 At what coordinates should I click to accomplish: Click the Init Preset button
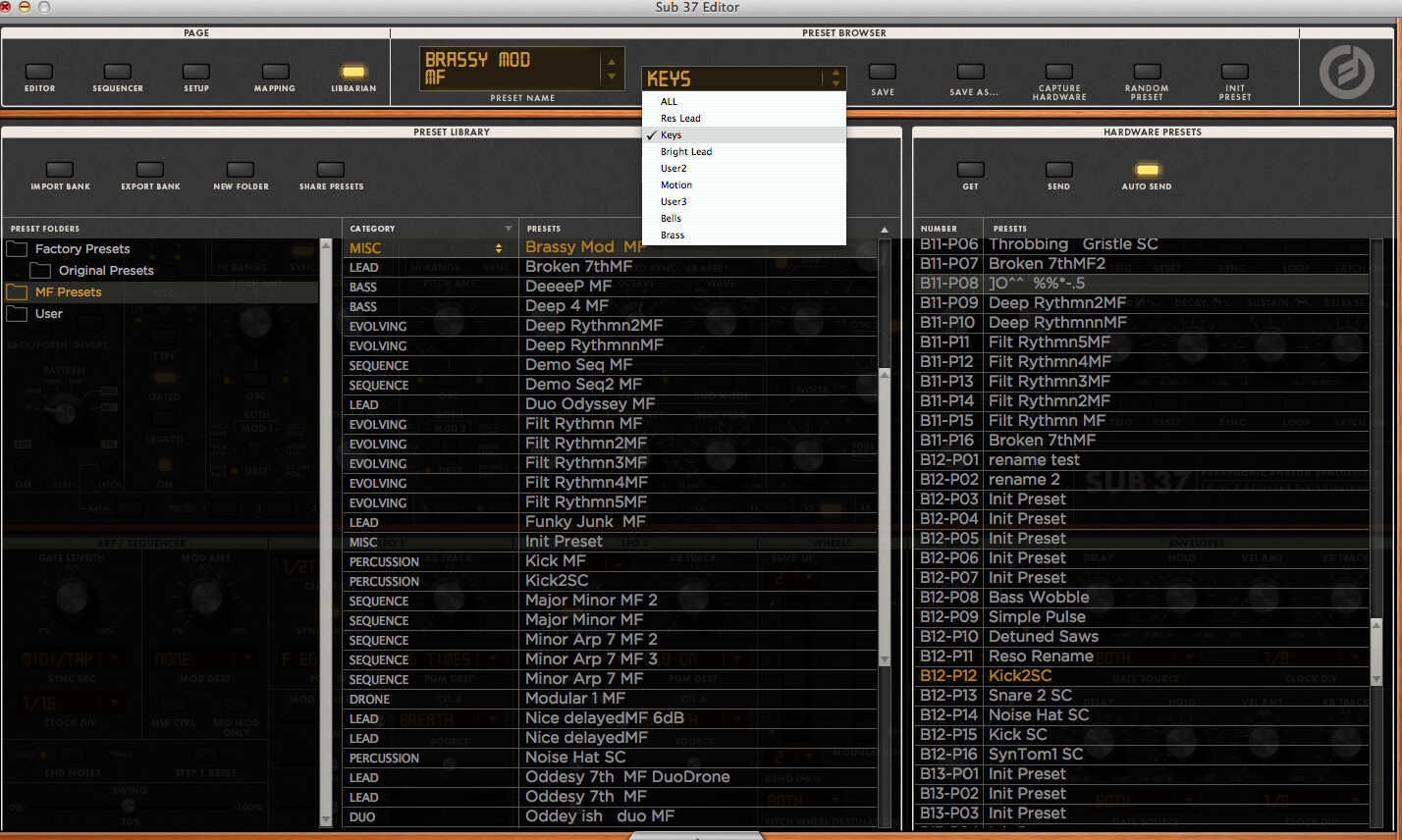(1235, 72)
